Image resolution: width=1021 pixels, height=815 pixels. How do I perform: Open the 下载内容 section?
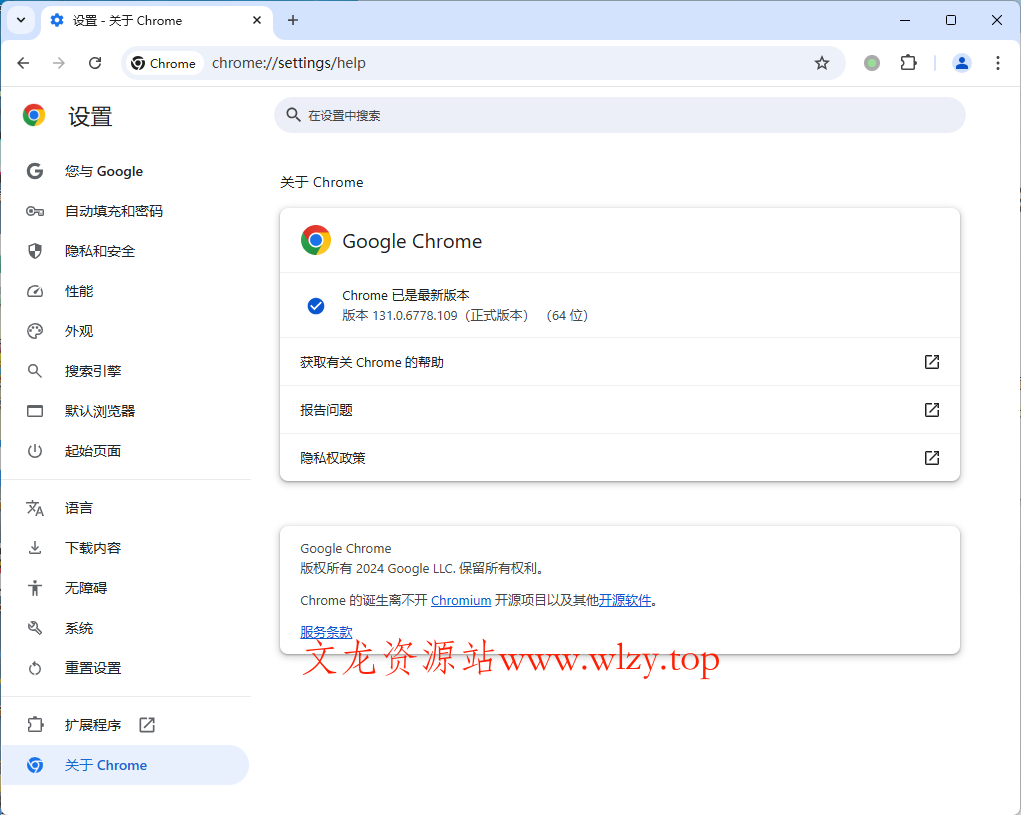pyautogui.click(x=93, y=547)
